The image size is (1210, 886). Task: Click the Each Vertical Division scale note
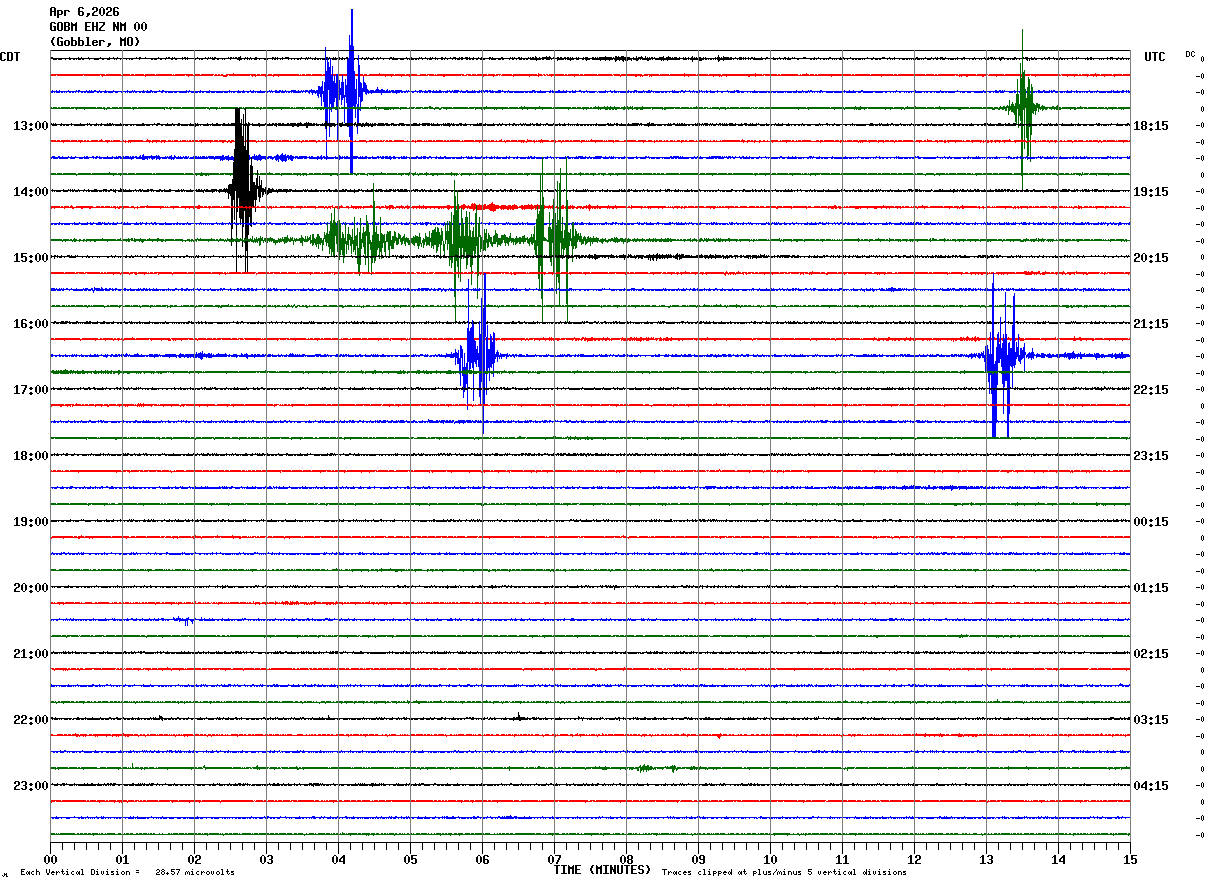127,873
